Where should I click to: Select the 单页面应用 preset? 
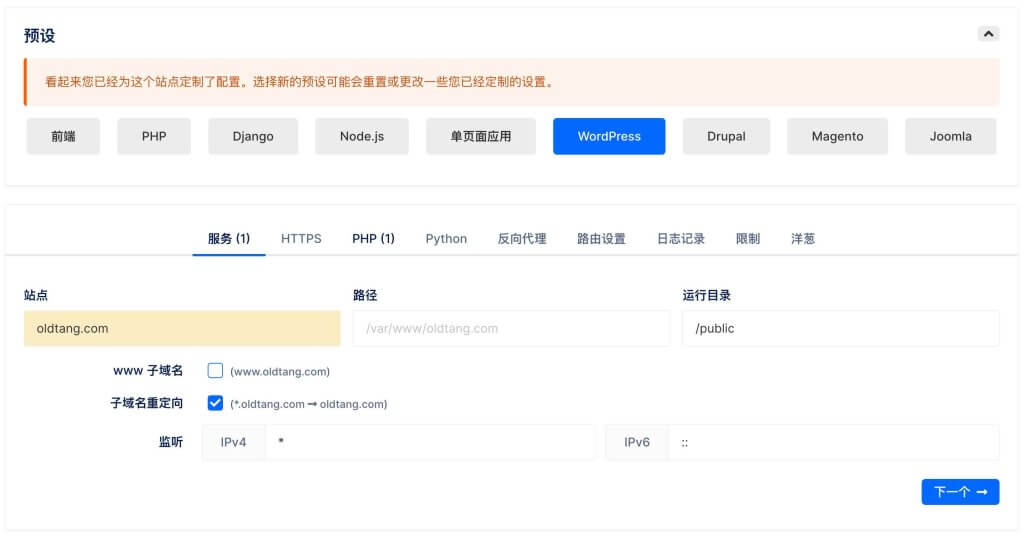(x=481, y=136)
